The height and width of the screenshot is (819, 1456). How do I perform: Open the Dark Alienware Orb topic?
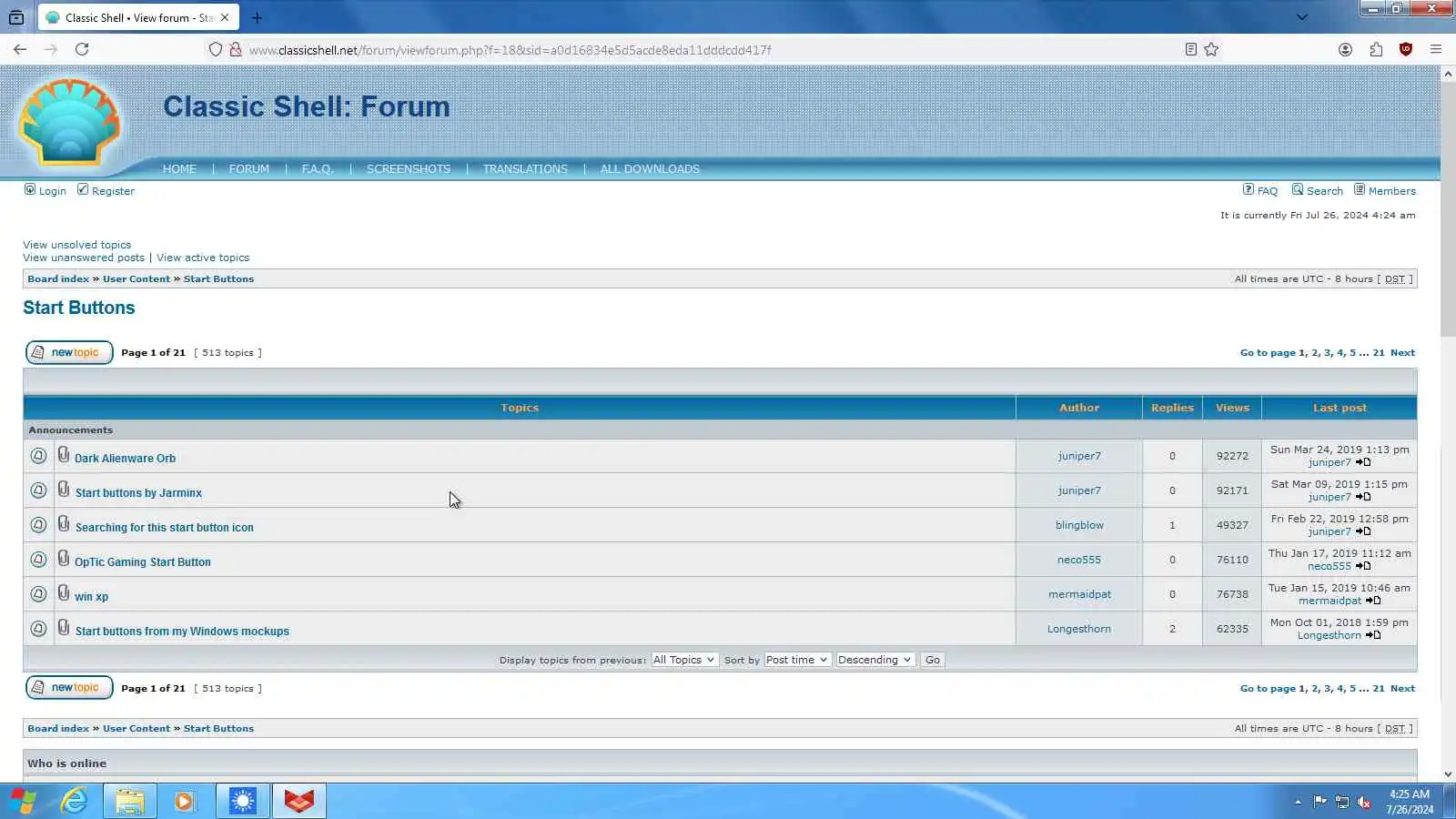click(x=126, y=459)
